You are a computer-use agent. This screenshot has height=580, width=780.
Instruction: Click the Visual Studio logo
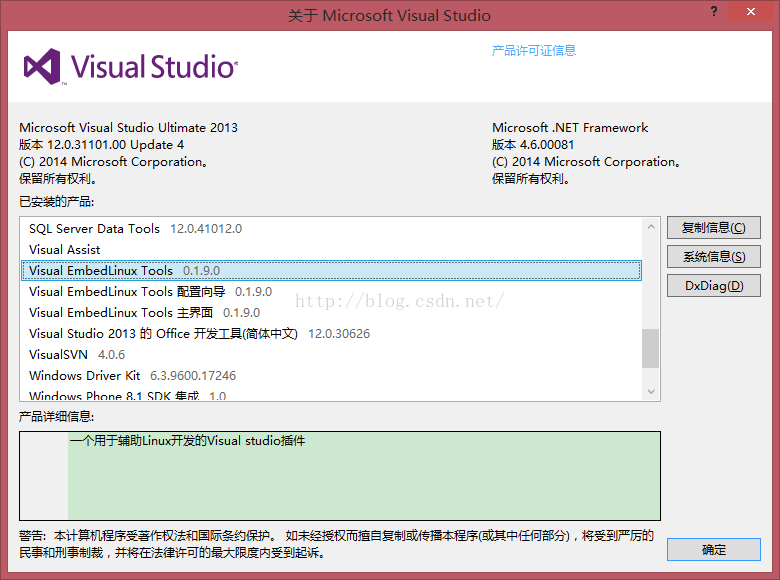point(131,67)
